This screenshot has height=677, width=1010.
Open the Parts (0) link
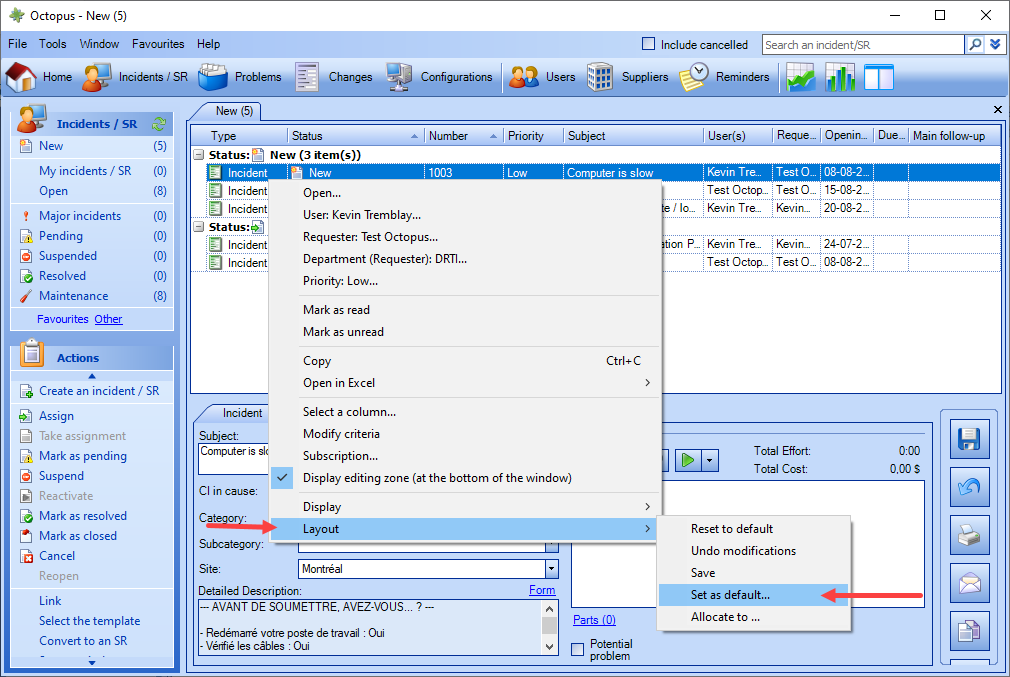595,620
